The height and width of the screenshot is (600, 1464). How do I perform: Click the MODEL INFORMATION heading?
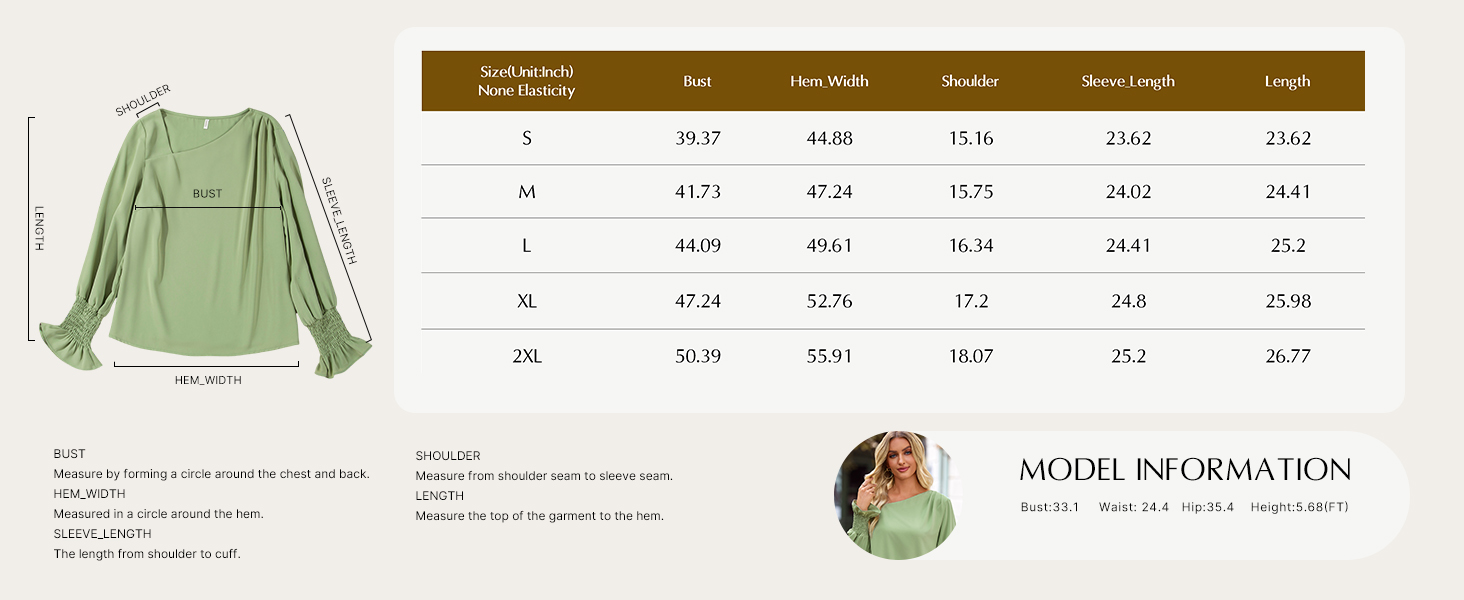1185,470
